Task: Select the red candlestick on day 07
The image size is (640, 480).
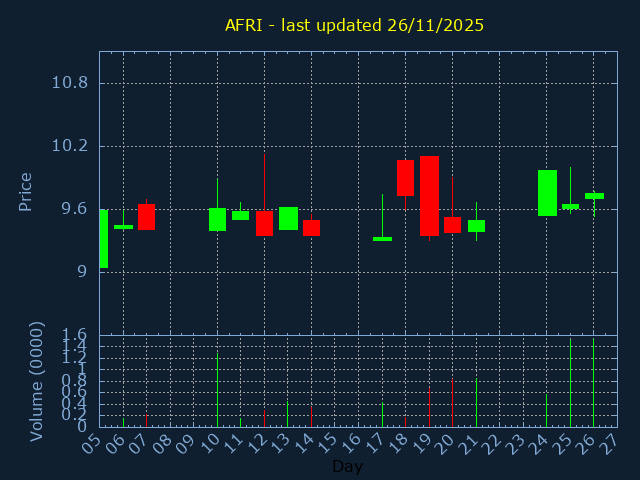Action: coord(146,217)
